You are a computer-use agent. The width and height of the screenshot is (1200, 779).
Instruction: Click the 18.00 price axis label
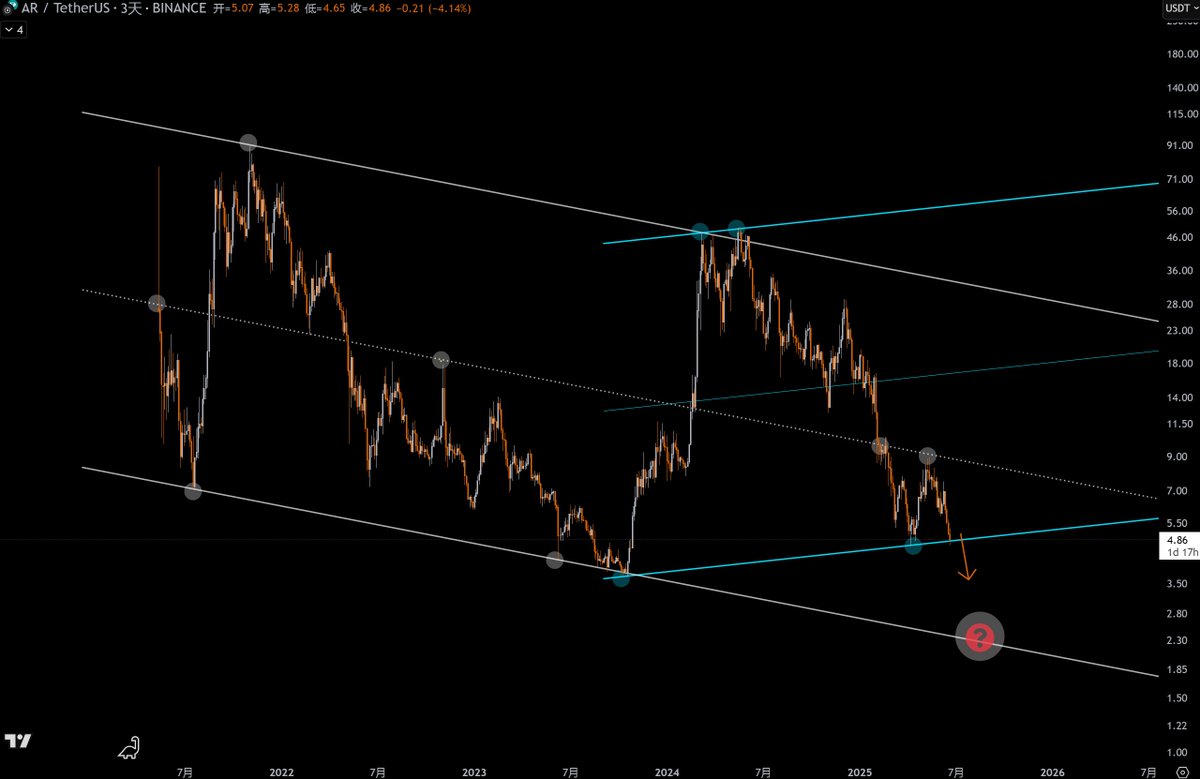click(1180, 364)
